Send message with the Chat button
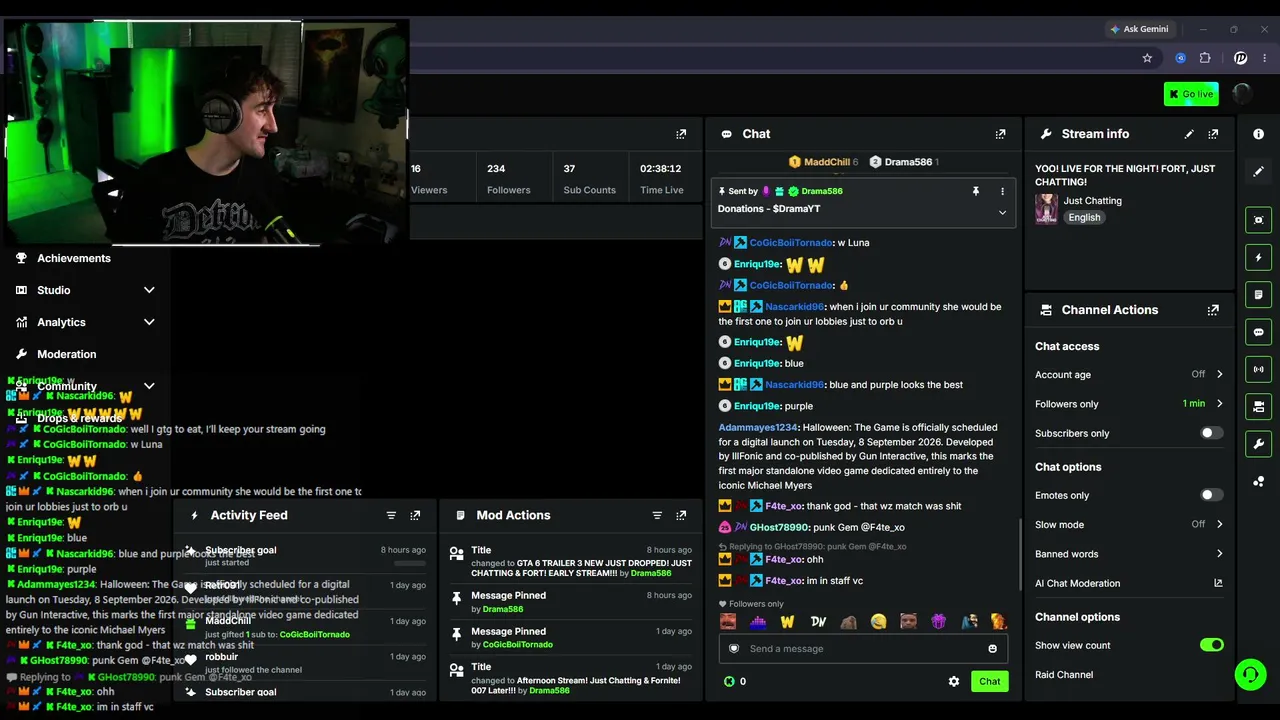Image resolution: width=1280 pixels, height=720 pixels. pyautogui.click(x=989, y=681)
